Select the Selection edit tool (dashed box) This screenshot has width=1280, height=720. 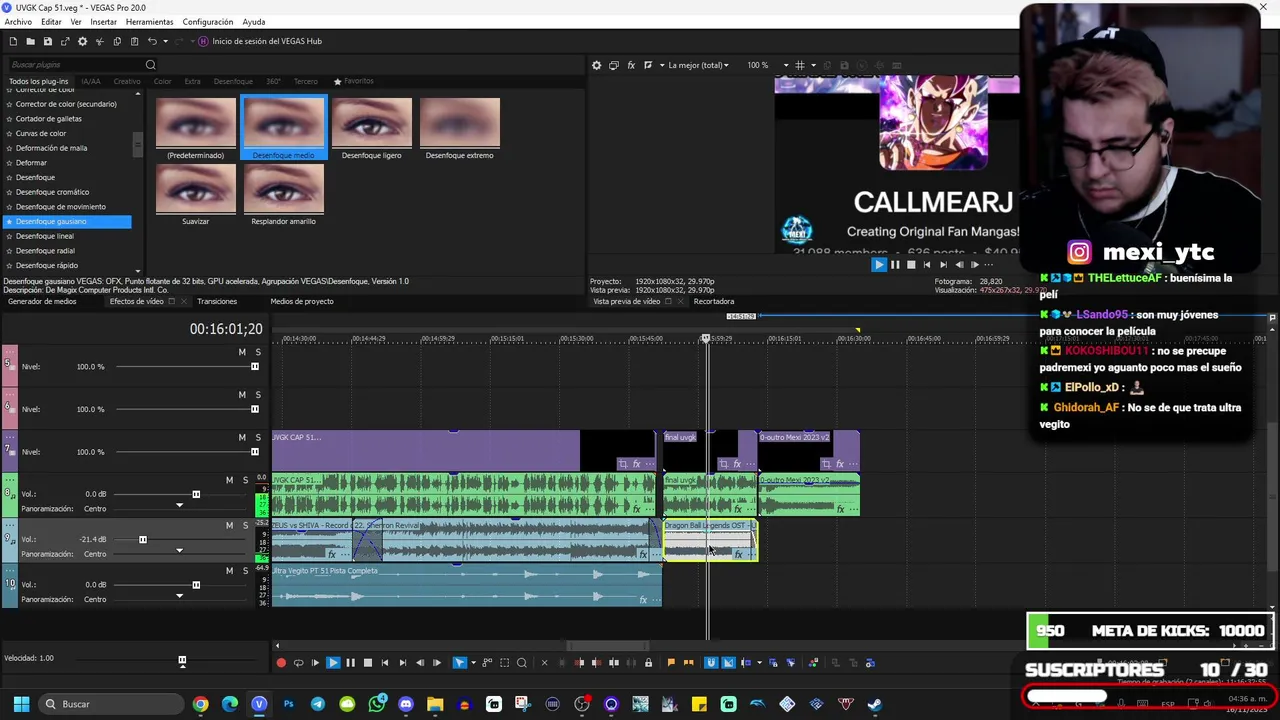[504, 662]
